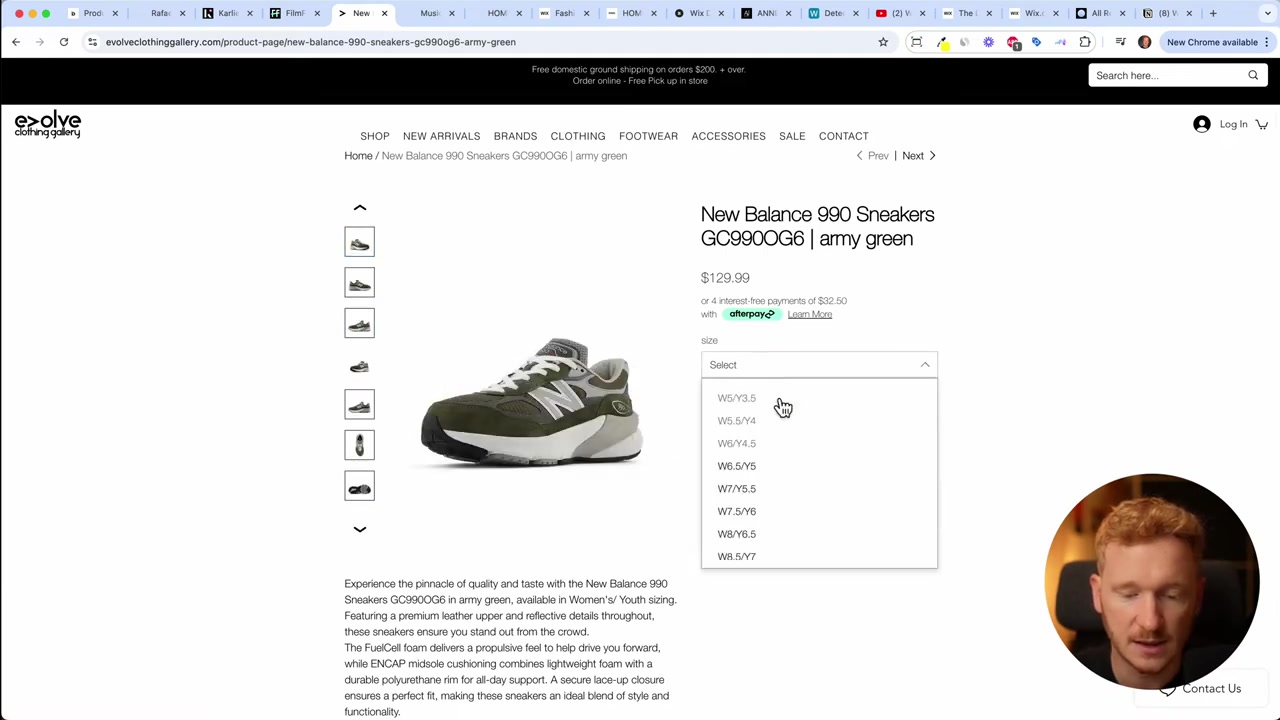Switch to the FilmF tab
This screenshot has height=720, width=1280.
point(294,13)
